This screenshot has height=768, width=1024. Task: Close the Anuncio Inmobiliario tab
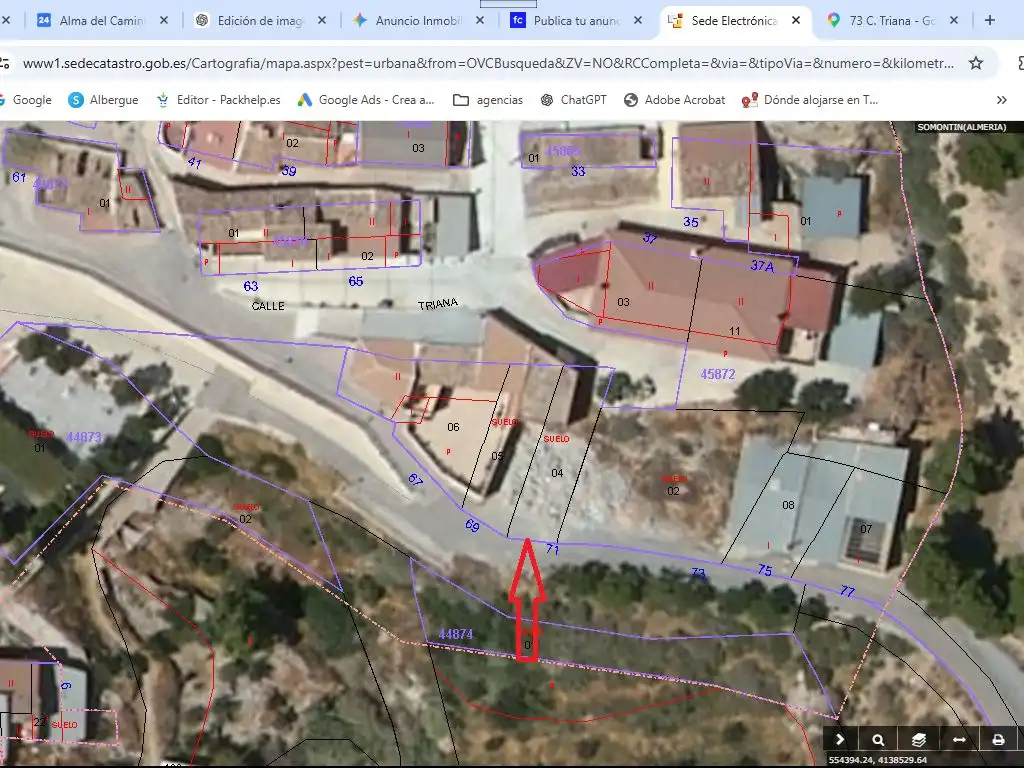coord(480,20)
